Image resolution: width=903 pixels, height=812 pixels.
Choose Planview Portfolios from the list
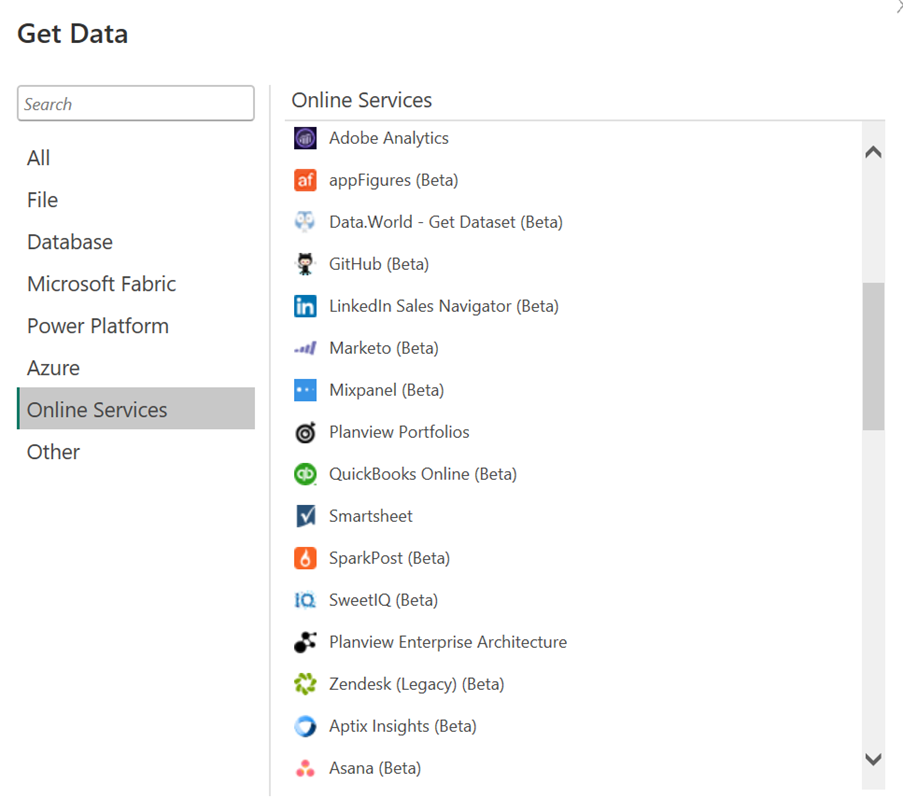[399, 432]
